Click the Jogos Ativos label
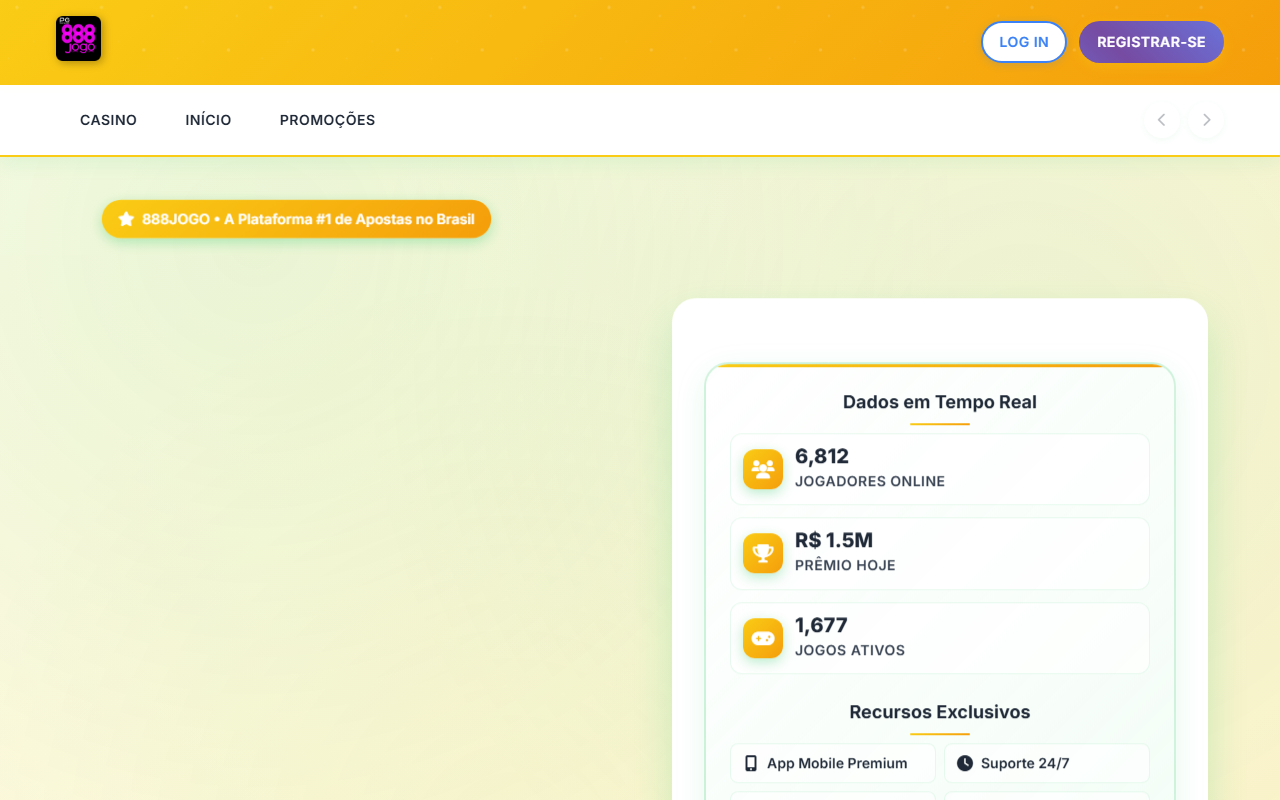The height and width of the screenshot is (800, 1280). [x=850, y=650]
